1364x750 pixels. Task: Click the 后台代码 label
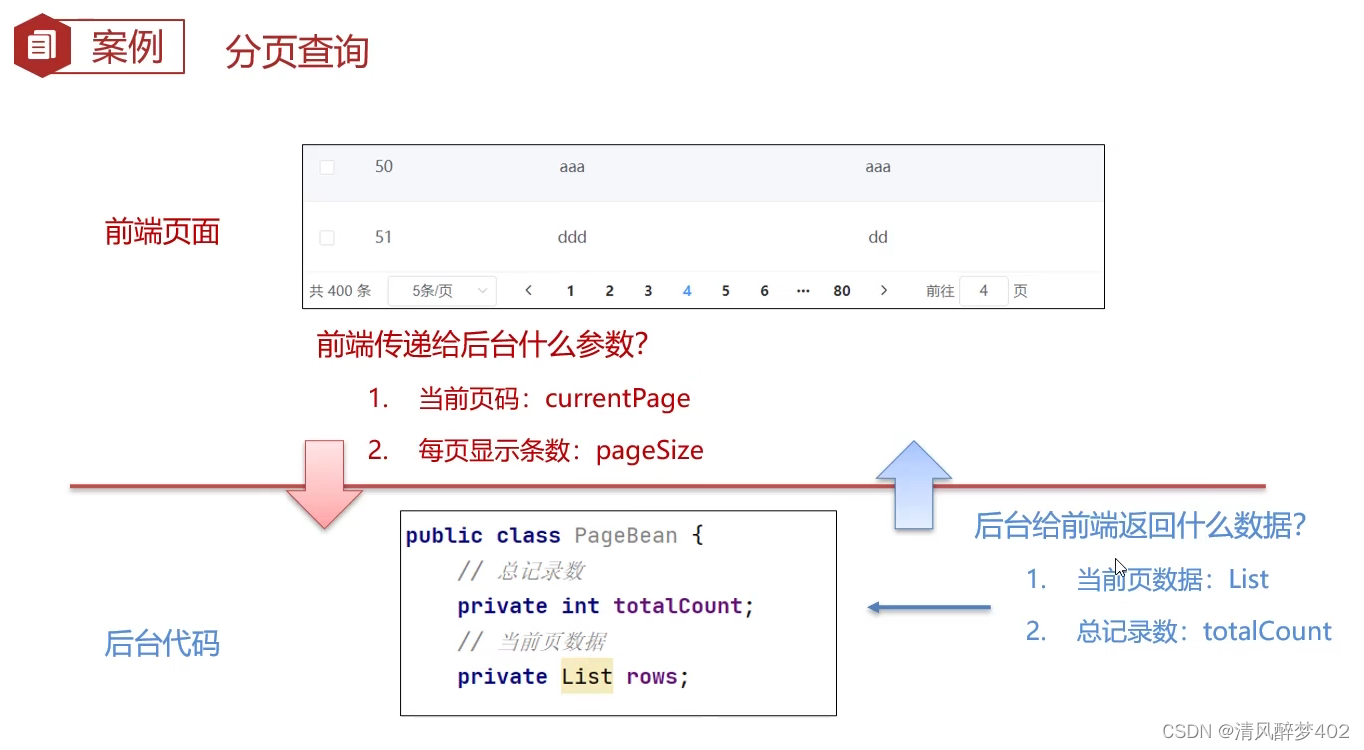[x=162, y=644]
